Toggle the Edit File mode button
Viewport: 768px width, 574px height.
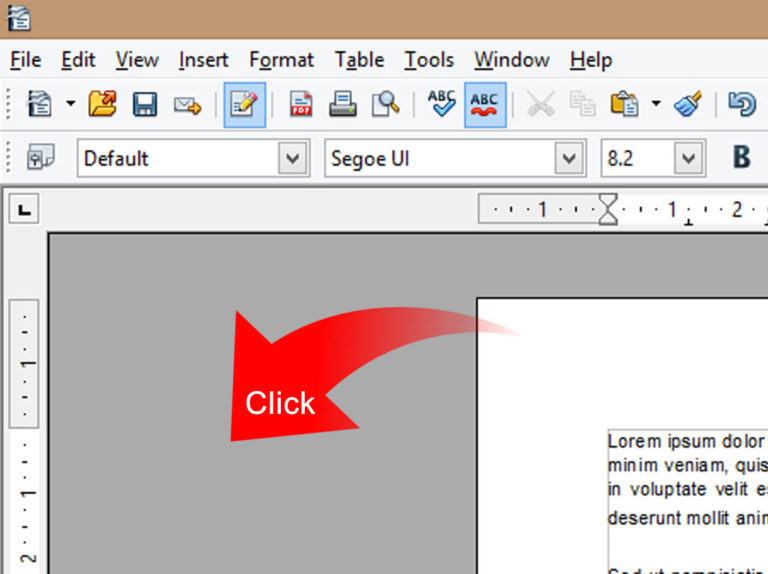(244, 105)
